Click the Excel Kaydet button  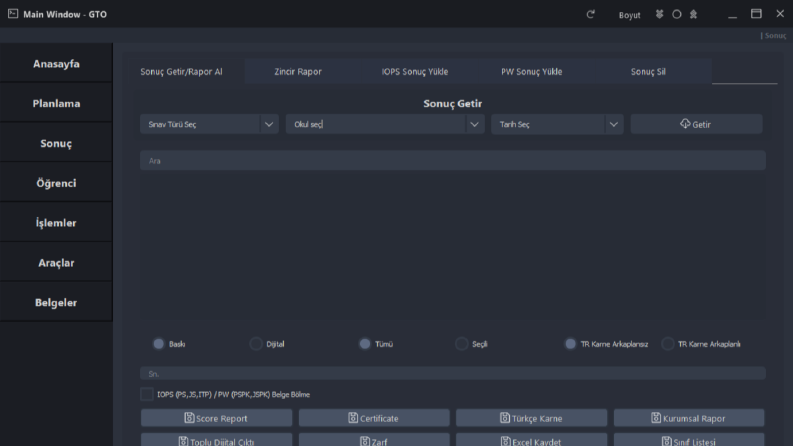[532, 439]
